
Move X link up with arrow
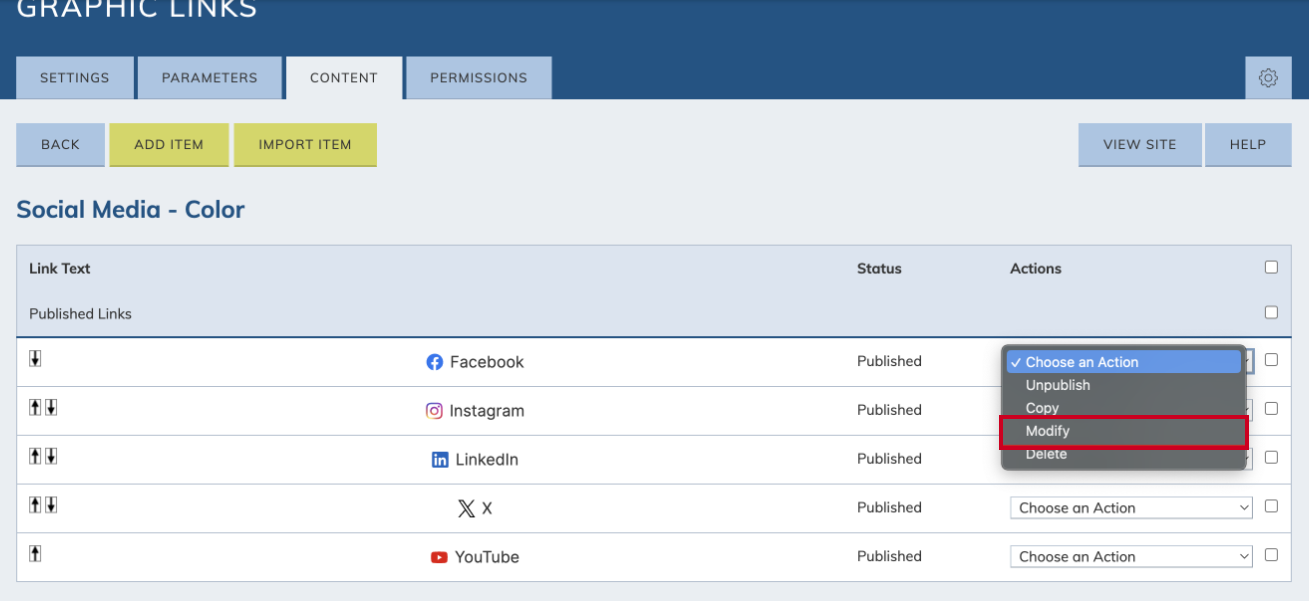coord(35,505)
